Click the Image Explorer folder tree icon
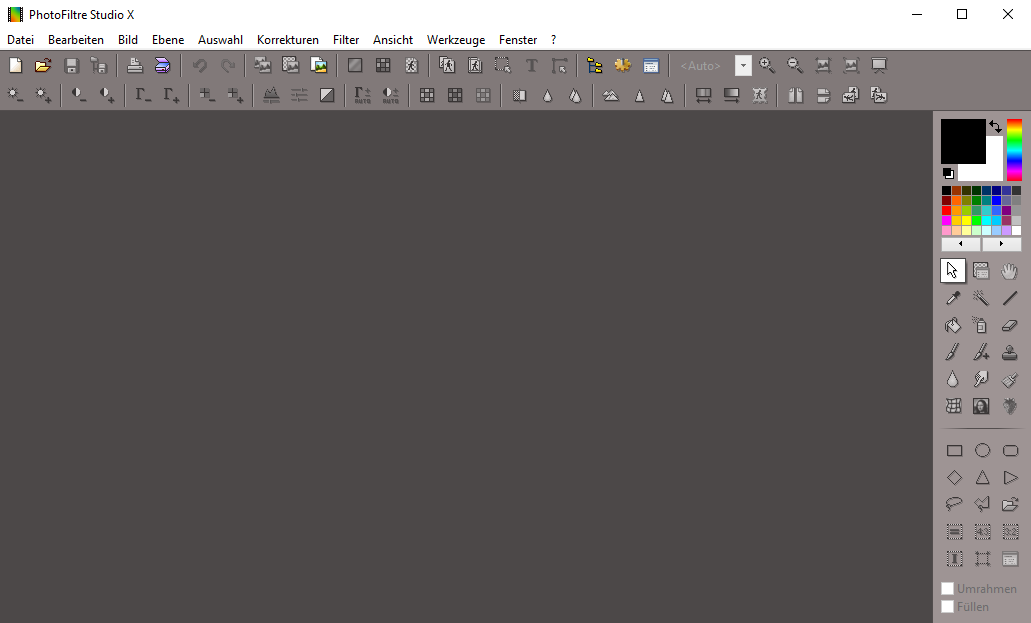 pyautogui.click(x=594, y=65)
